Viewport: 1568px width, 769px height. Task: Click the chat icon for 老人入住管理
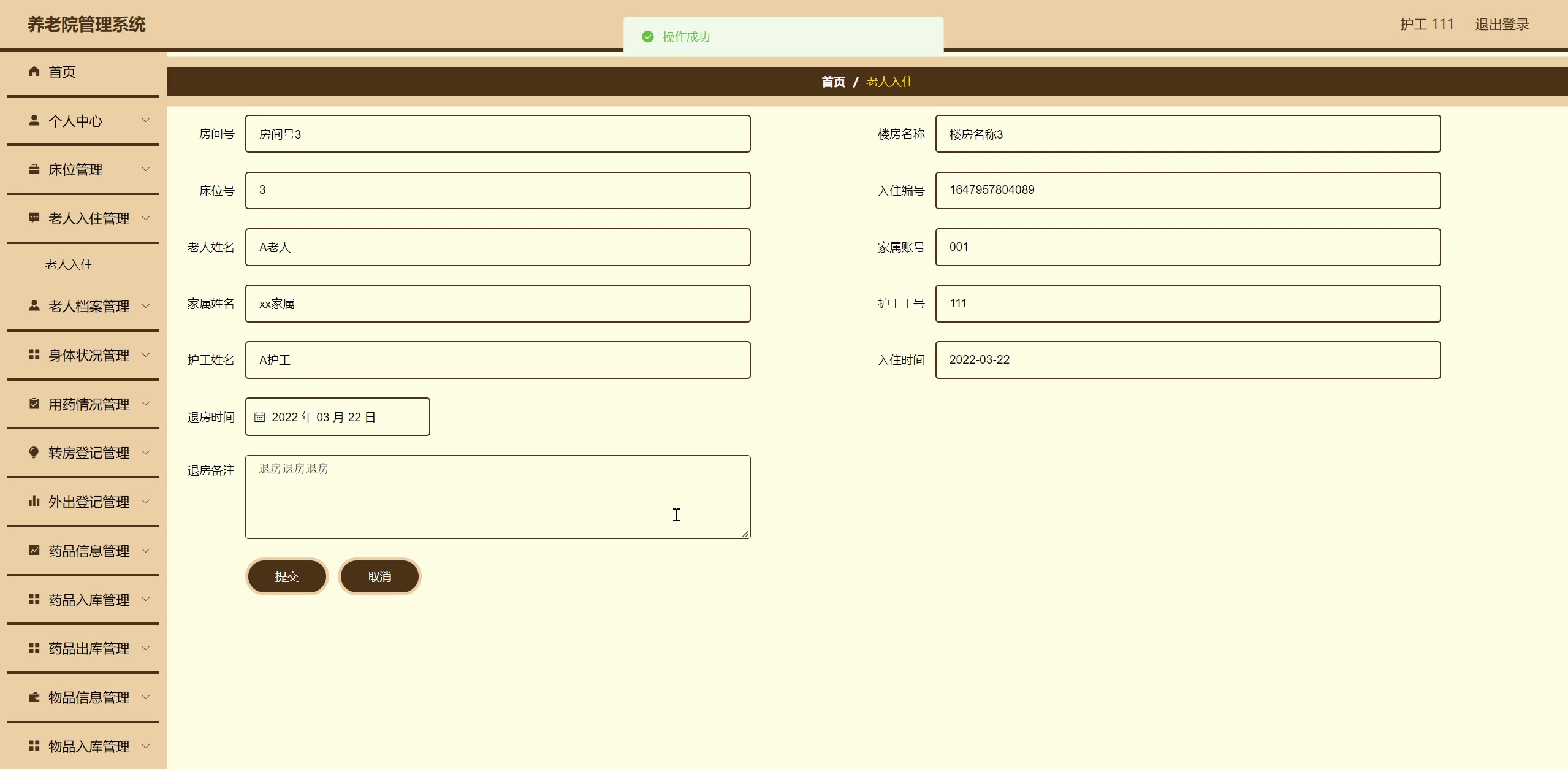pyautogui.click(x=34, y=218)
